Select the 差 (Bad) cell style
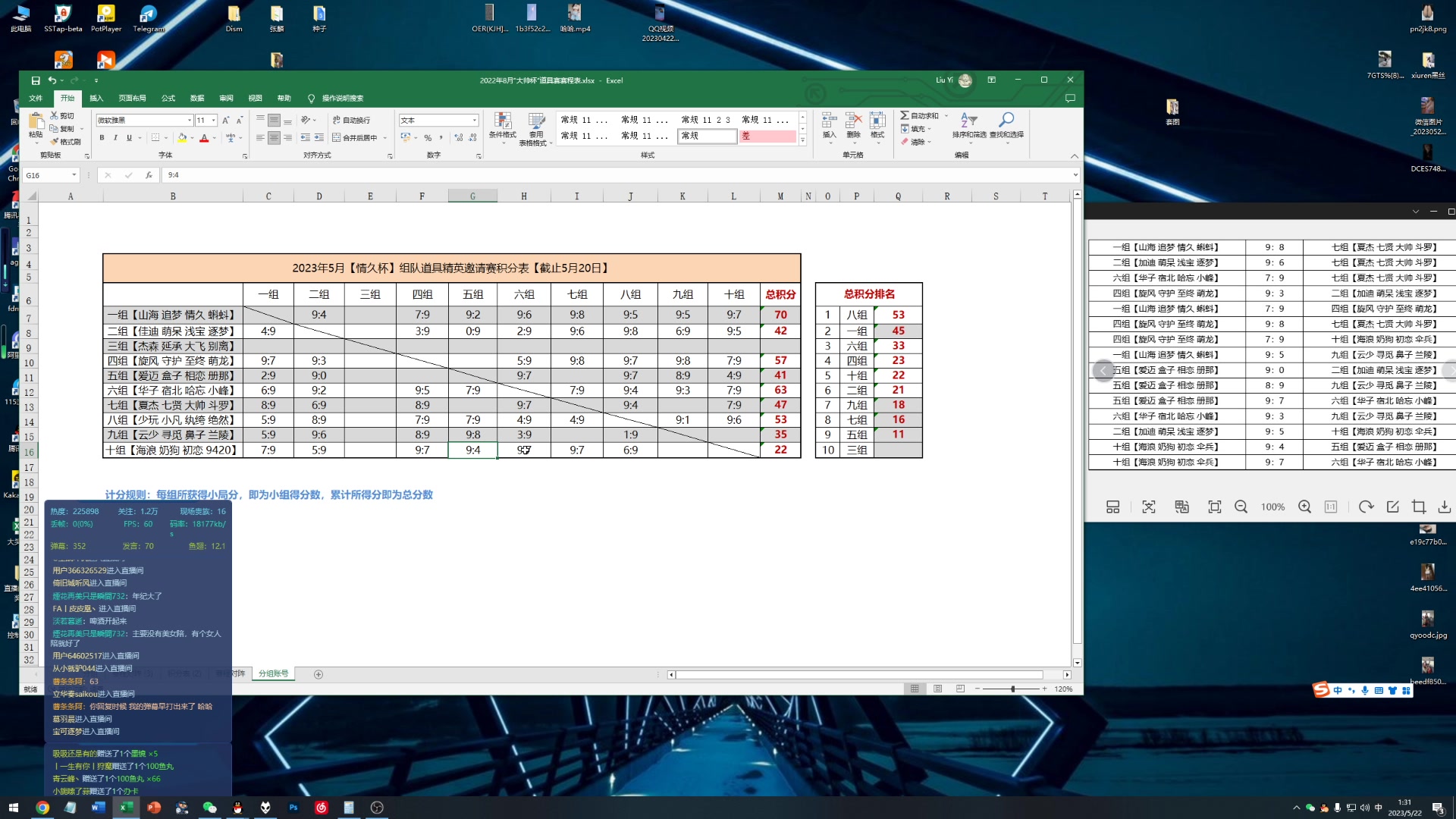The image size is (1456, 819). (767, 136)
